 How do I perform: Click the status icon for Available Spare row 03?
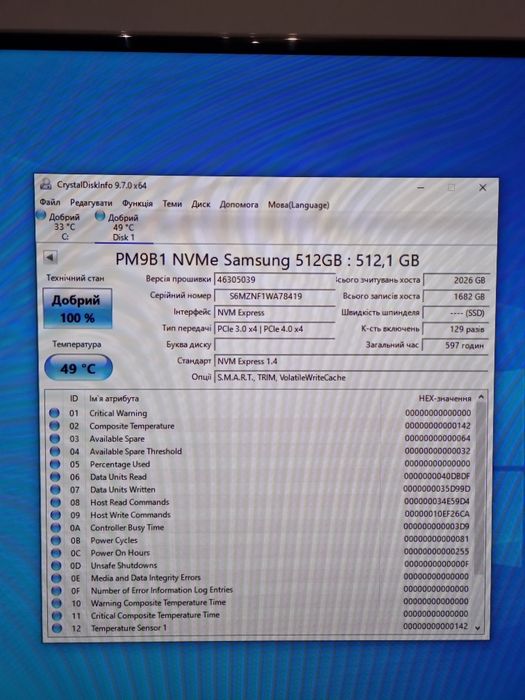point(55,438)
